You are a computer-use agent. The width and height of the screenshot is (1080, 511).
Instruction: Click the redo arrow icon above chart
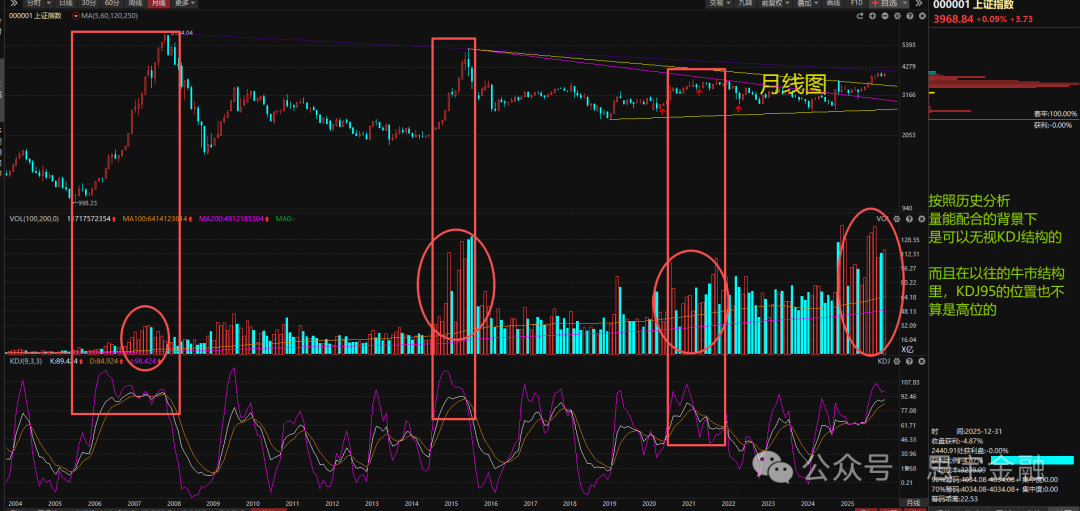[x=860, y=16]
